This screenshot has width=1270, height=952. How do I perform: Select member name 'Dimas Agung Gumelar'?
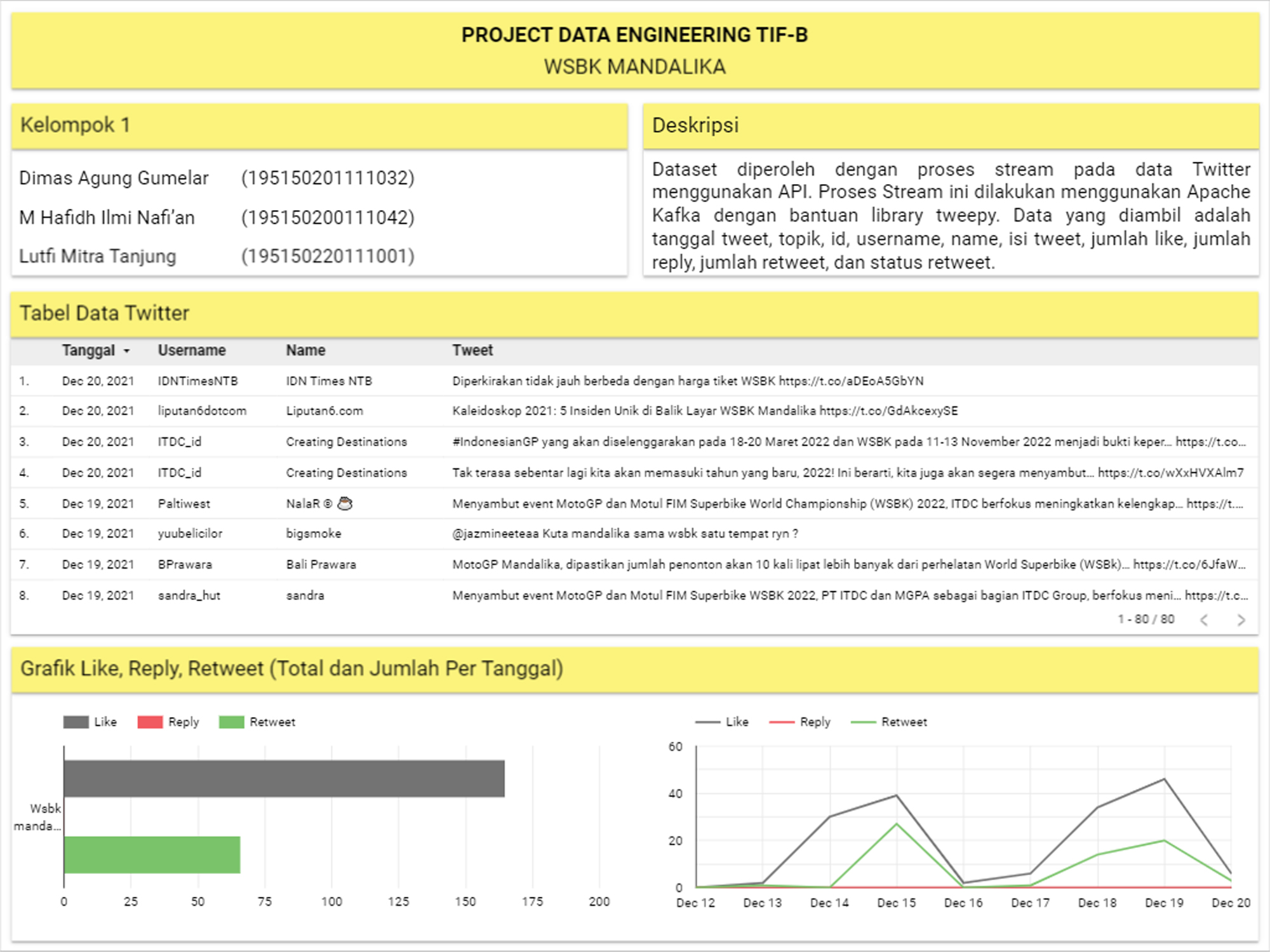(x=114, y=178)
